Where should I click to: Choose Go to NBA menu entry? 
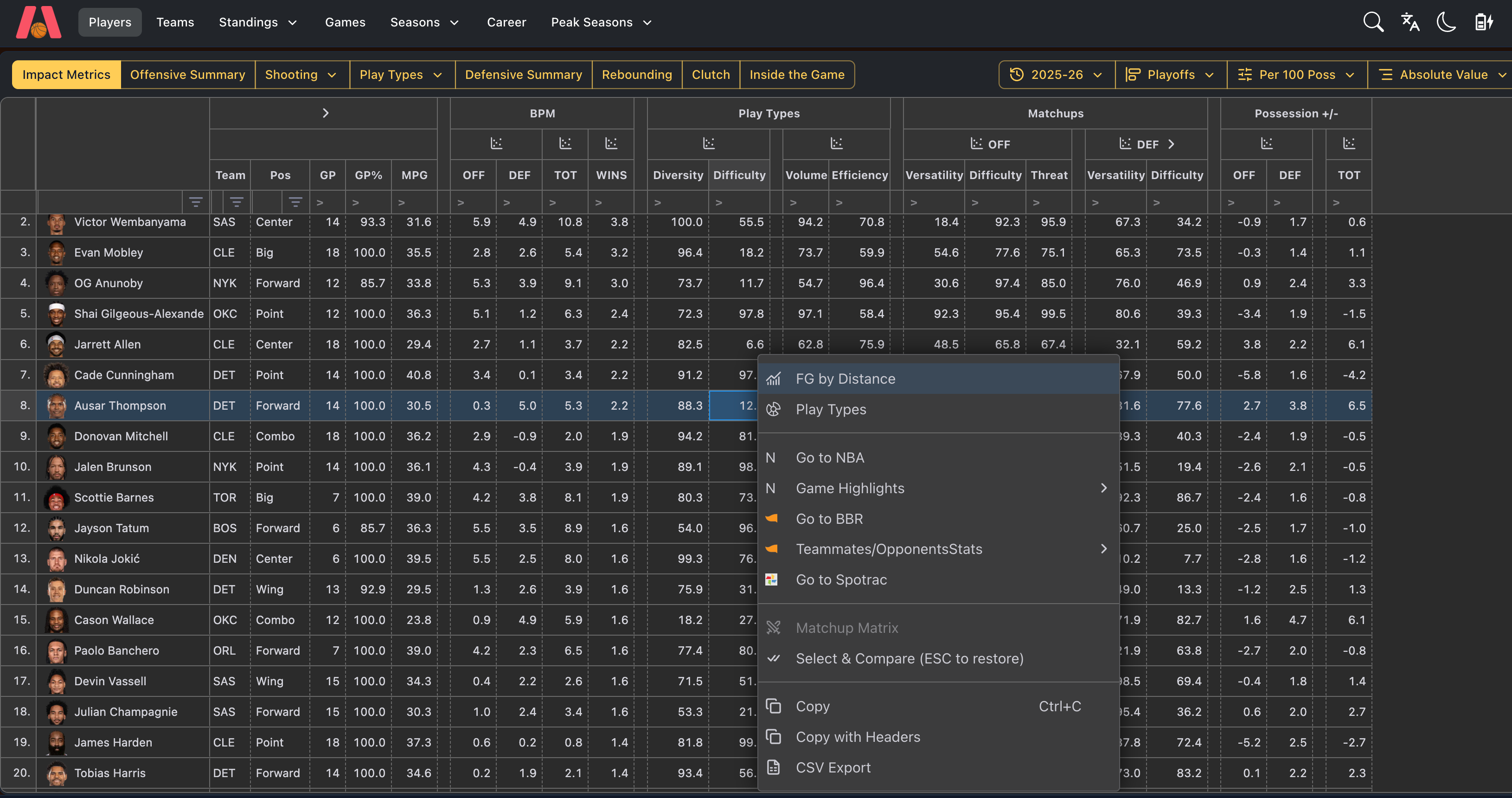[939, 457]
